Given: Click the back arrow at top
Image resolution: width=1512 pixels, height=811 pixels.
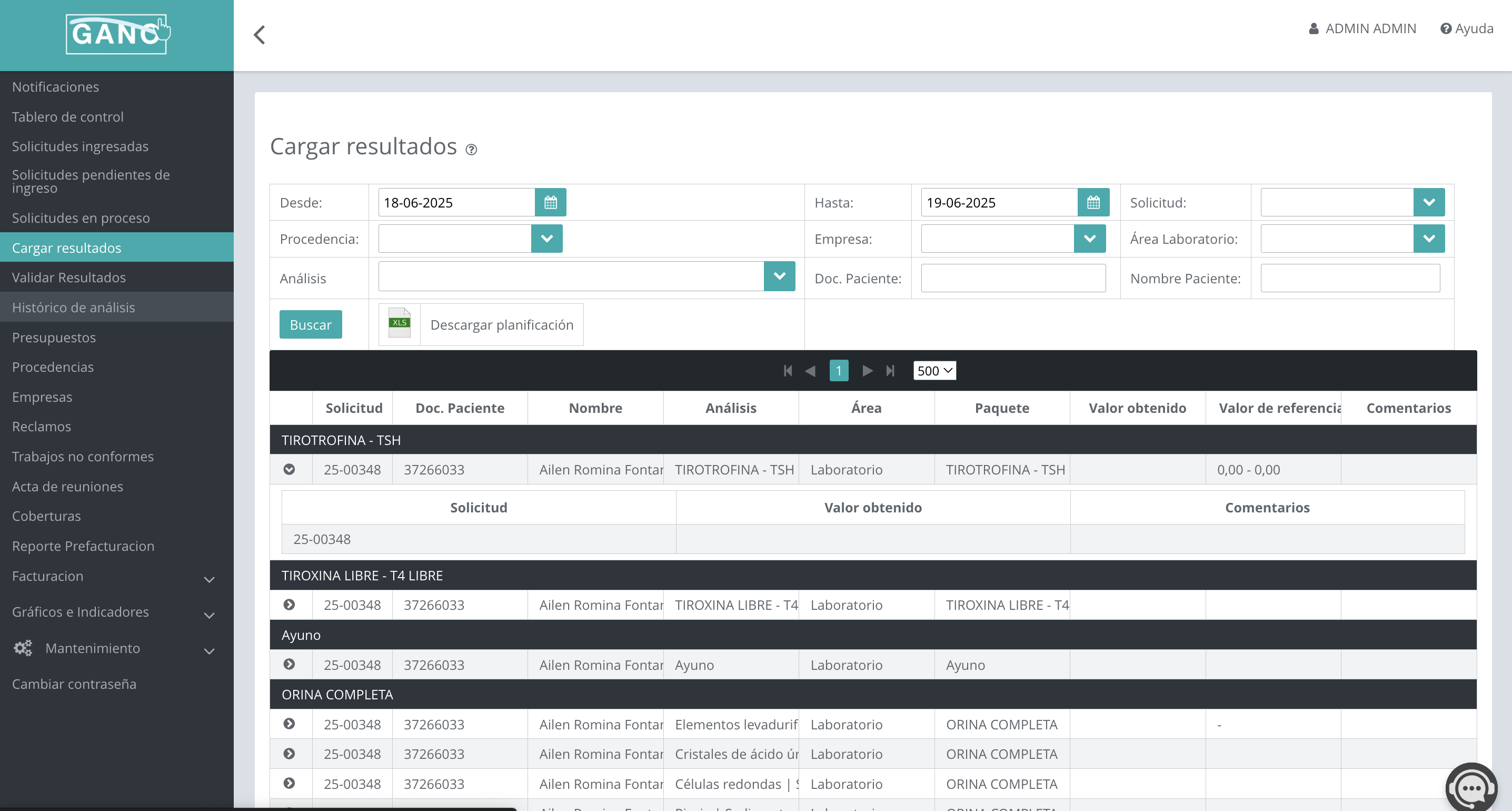Looking at the screenshot, I should (x=260, y=35).
